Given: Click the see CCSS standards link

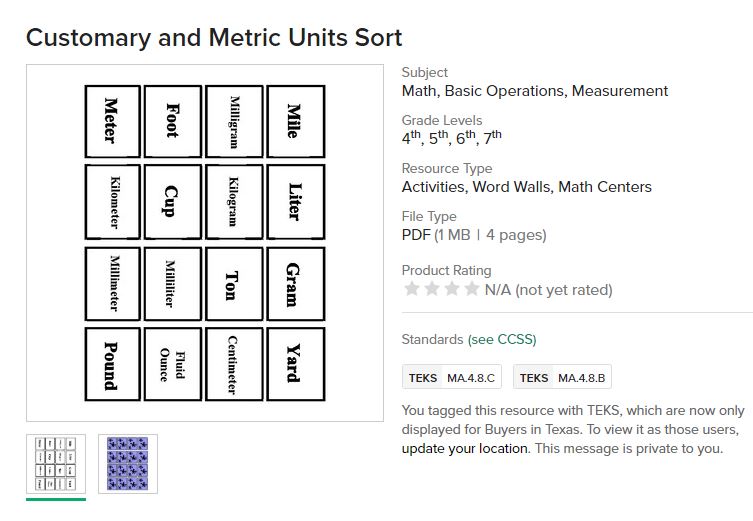Looking at the screenshot, I should point(502,340).
